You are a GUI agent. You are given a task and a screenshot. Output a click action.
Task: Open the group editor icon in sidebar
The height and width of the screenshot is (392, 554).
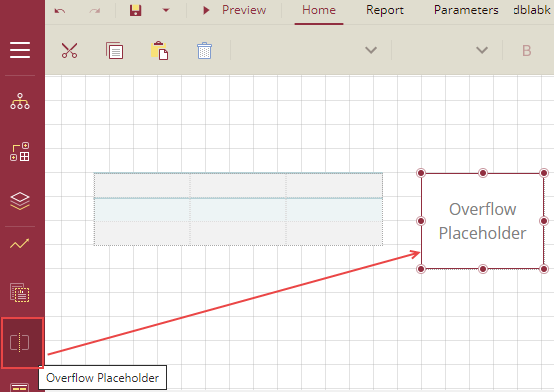20,152
